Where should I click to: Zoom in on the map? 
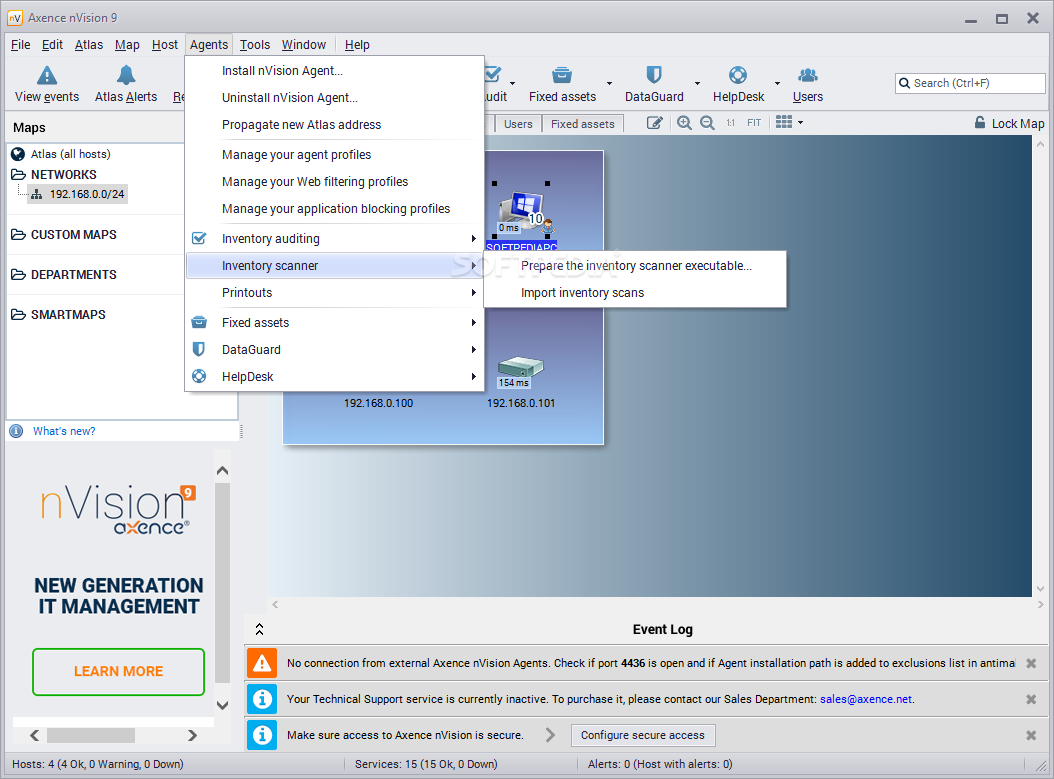click(684, 123)
